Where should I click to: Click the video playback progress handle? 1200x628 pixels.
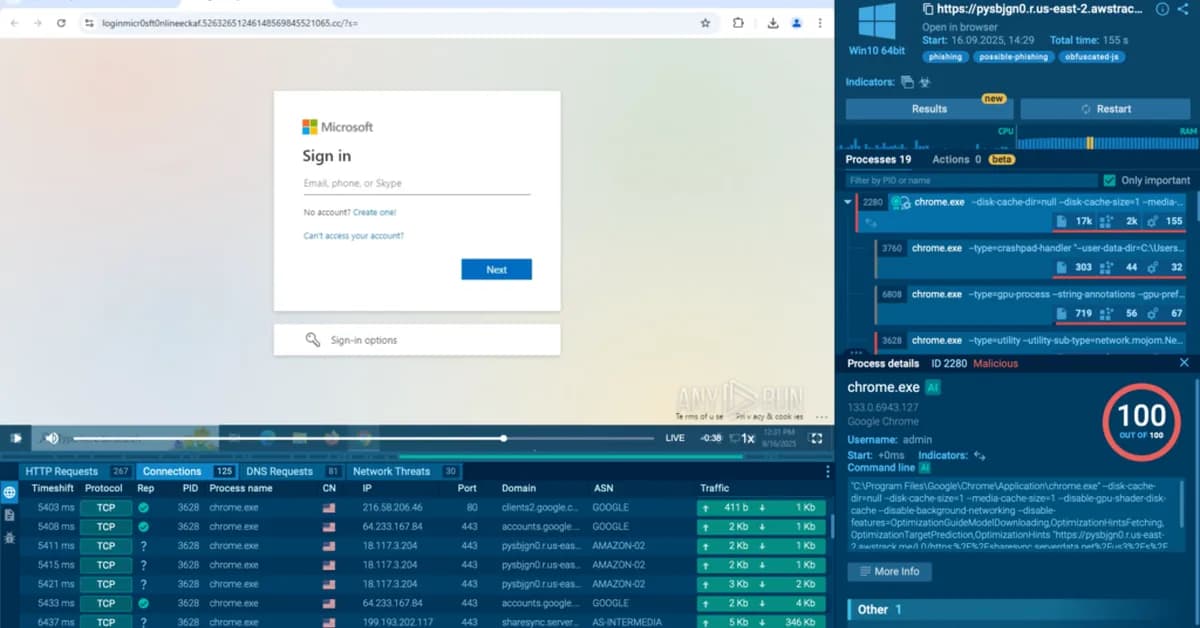coord(503,438)
